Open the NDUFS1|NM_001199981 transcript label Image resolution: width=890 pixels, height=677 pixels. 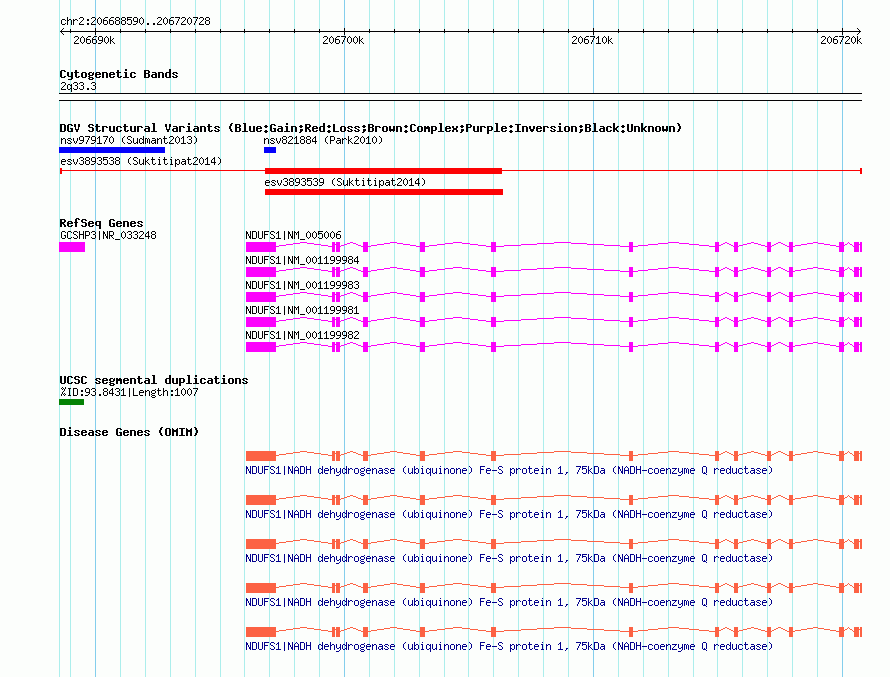(x=302, y=310)
